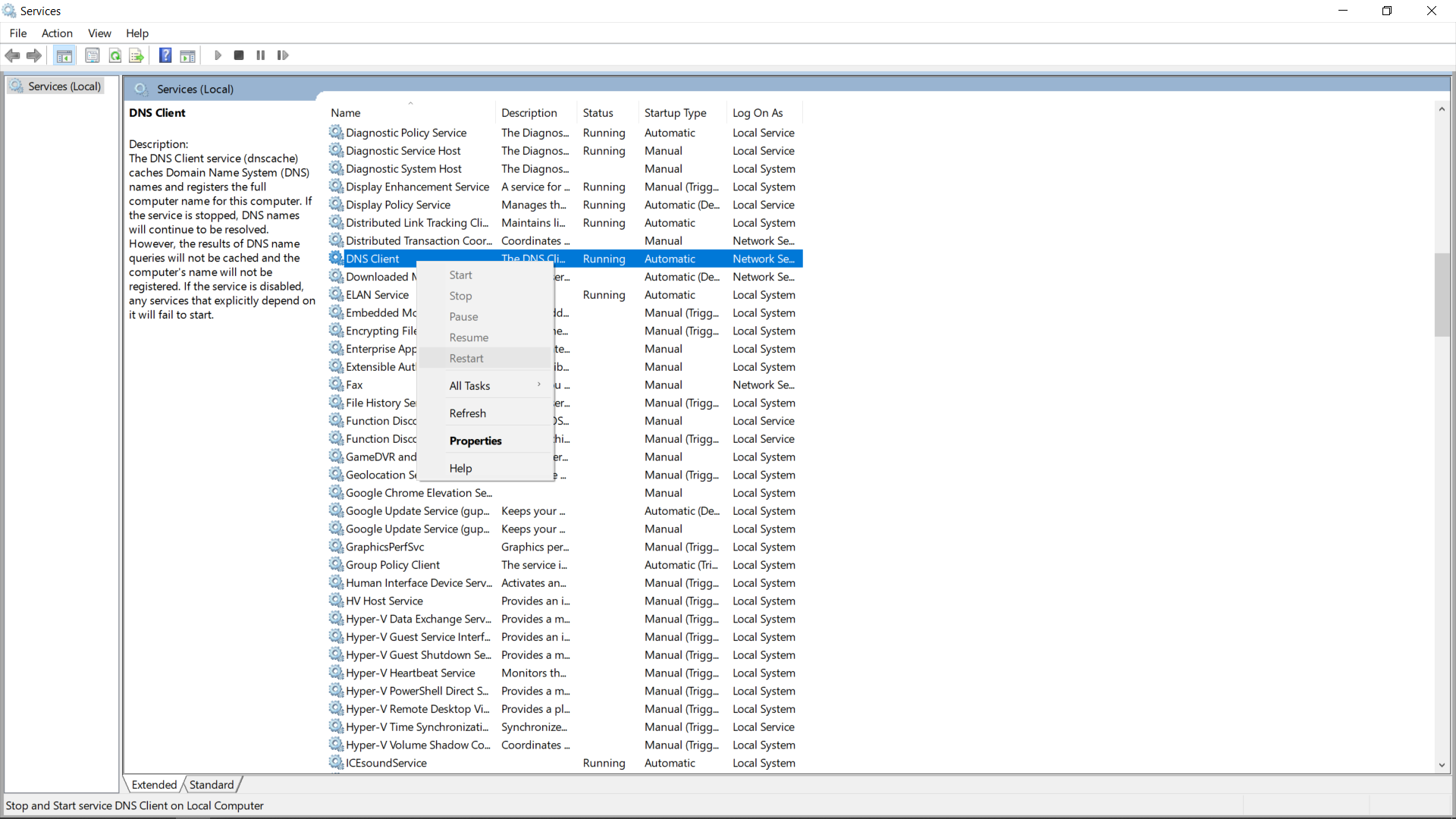Select Google Chrome Elevation Service row

(x=565, y=493)
